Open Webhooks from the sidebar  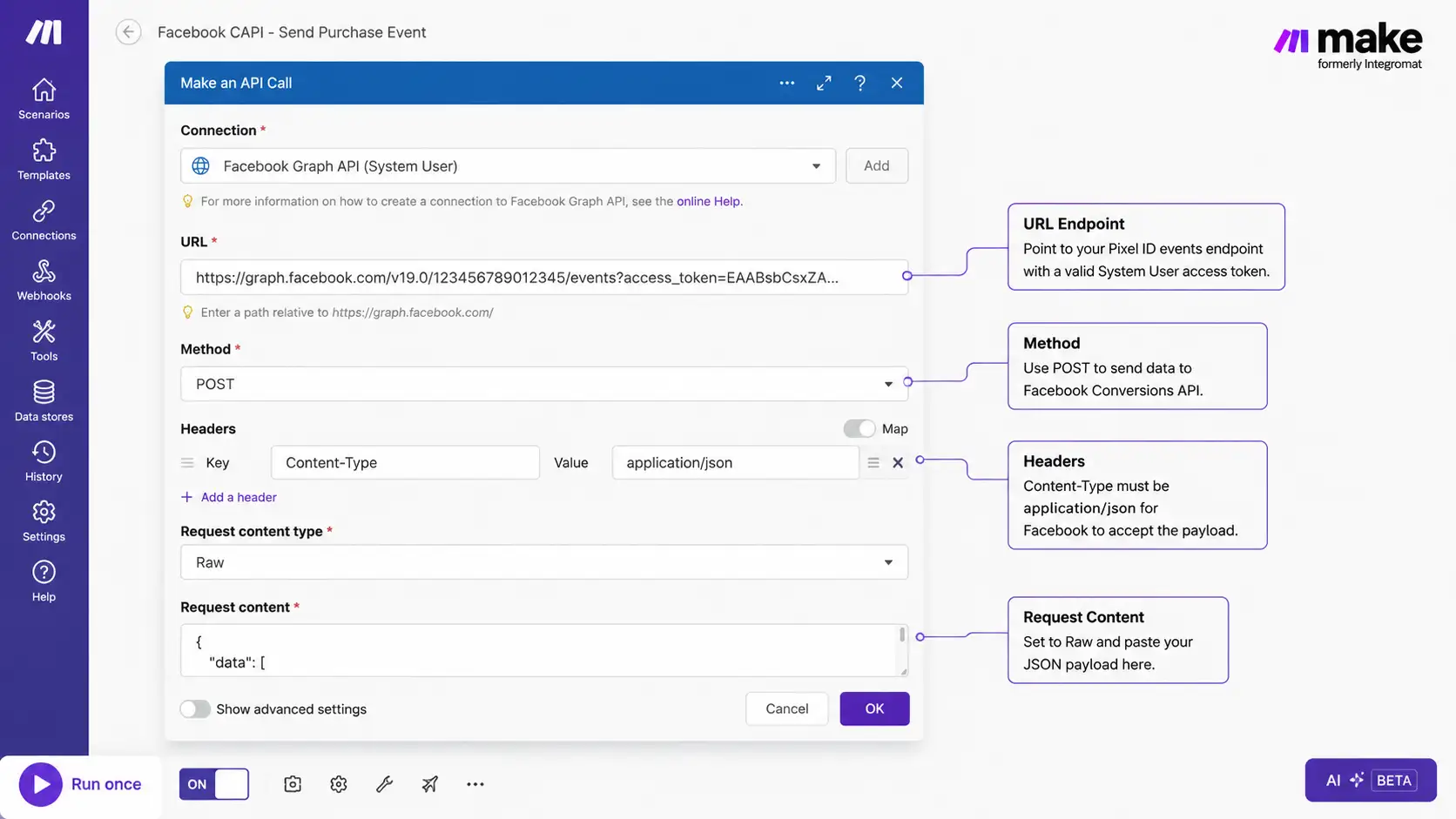(44, 280)
